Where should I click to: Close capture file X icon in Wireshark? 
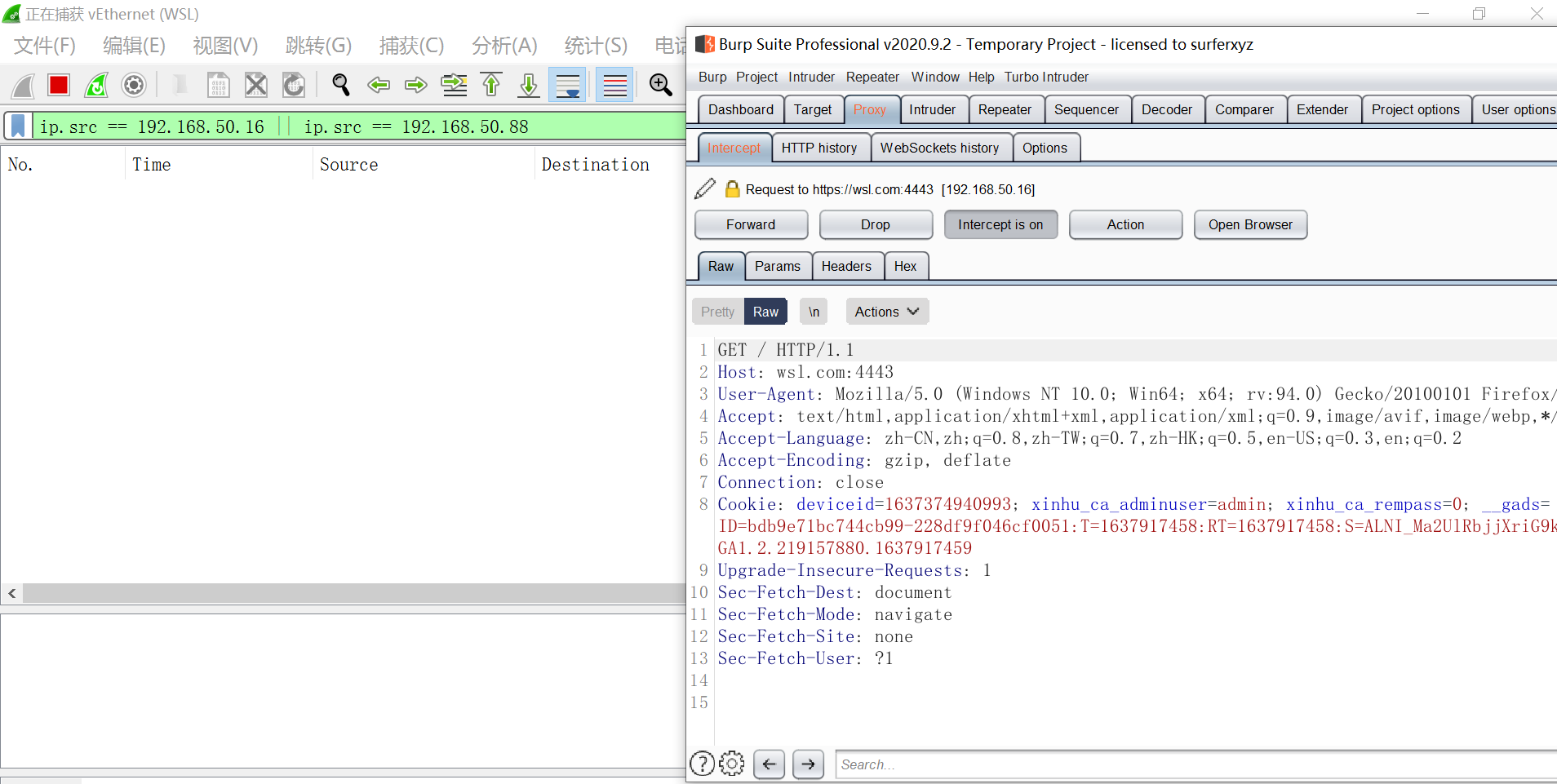pos(256,85)
